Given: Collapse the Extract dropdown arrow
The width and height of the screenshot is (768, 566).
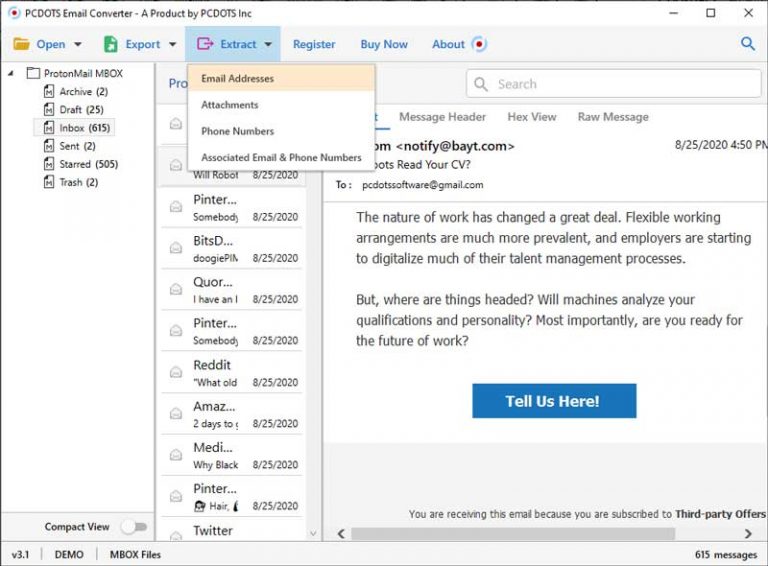Looking at the screenshot, I should pos(268,45).
